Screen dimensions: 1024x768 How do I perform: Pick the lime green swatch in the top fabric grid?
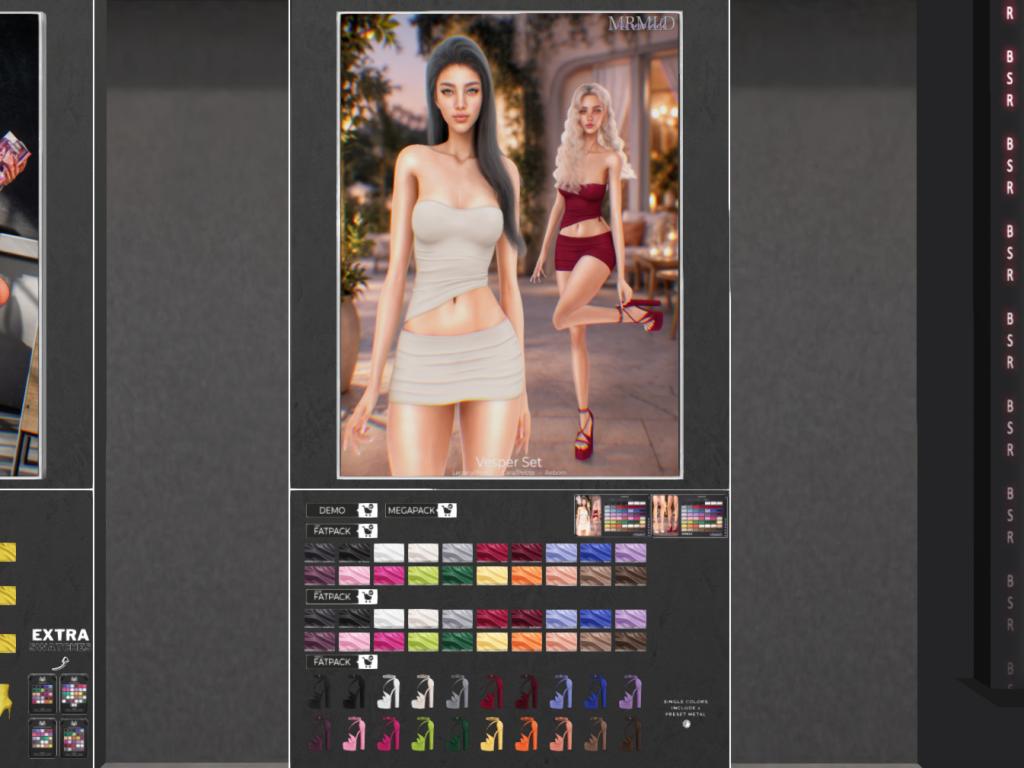coord(423,575)
